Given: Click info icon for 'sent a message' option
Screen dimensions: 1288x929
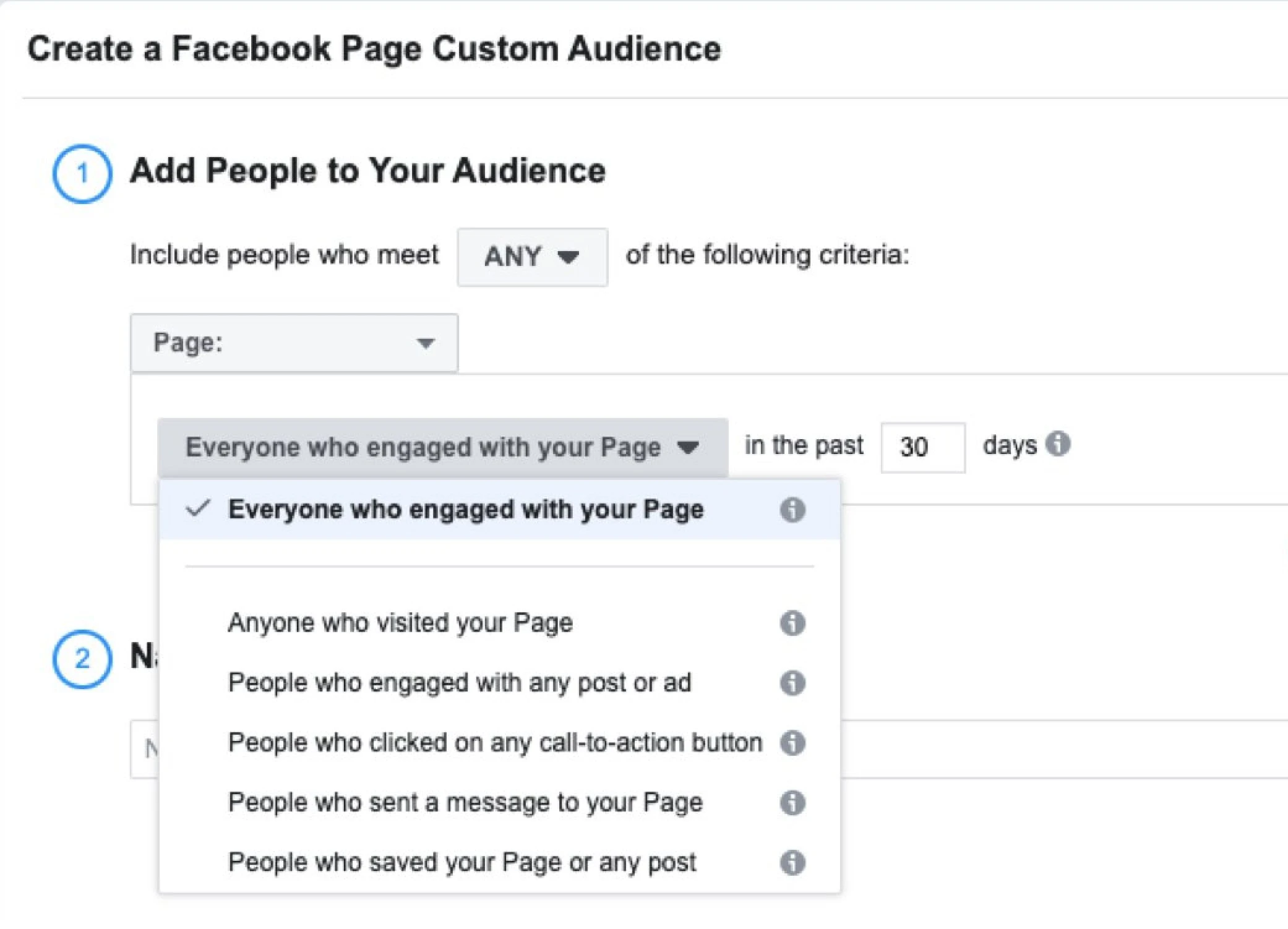Looking at the screenshot, I should tap(792, 802).
